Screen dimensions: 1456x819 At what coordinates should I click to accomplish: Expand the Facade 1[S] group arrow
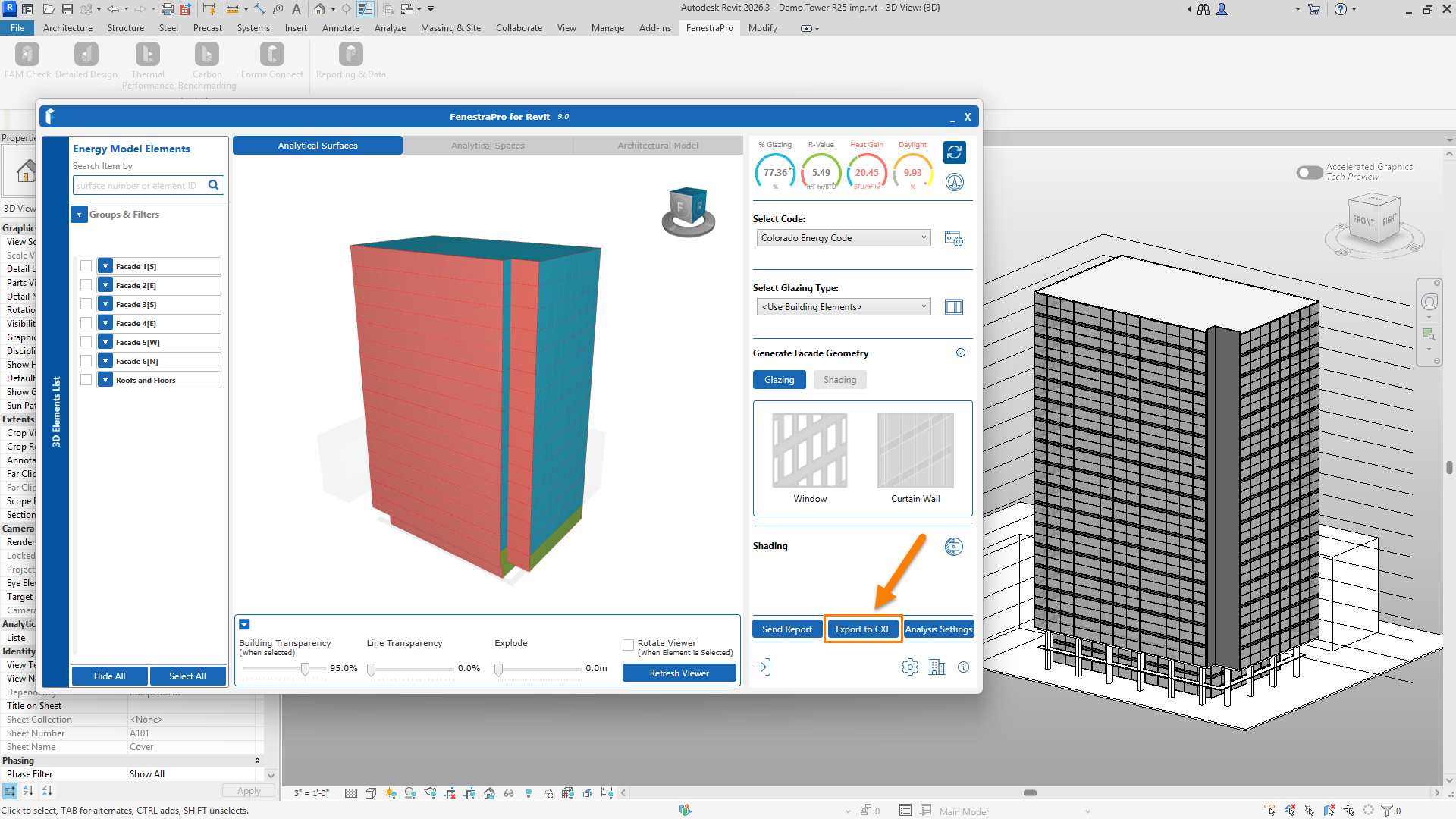tap(105, 266)
